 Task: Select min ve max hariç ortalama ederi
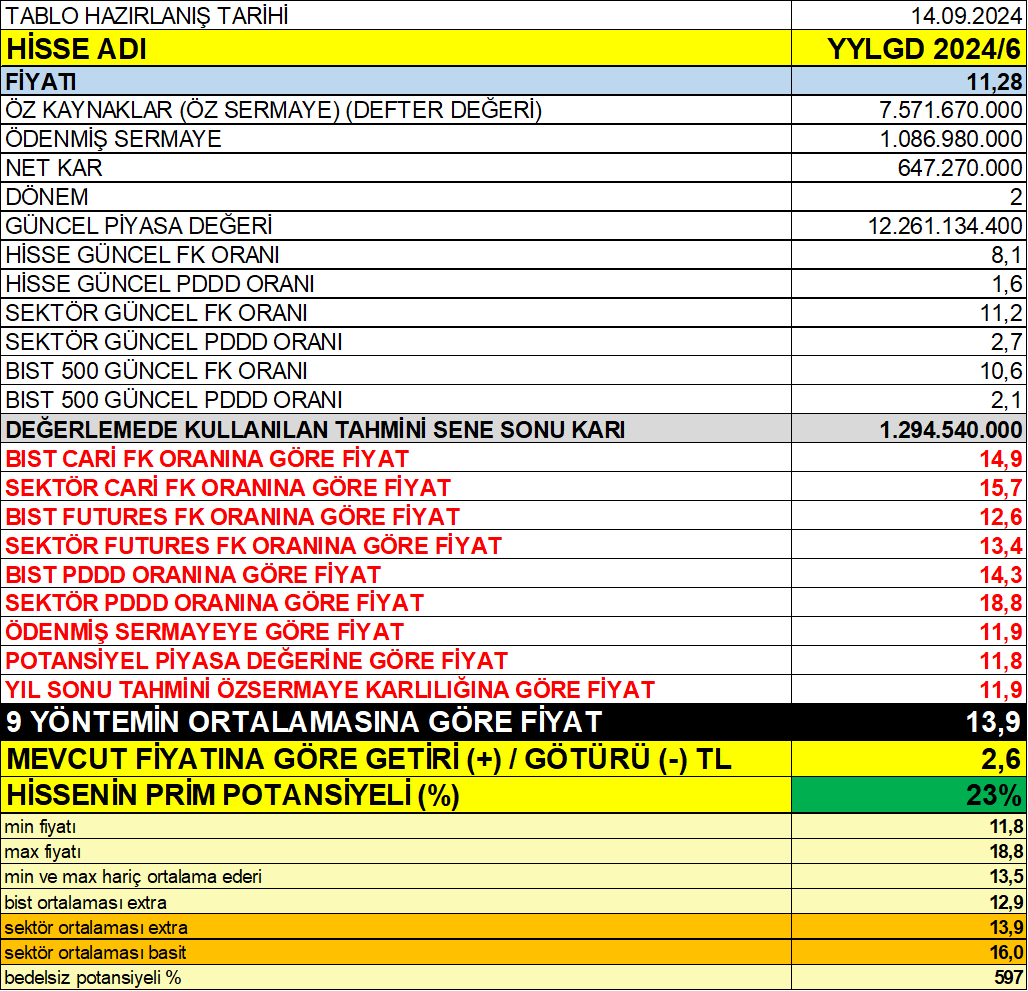(x=133, y=877)
